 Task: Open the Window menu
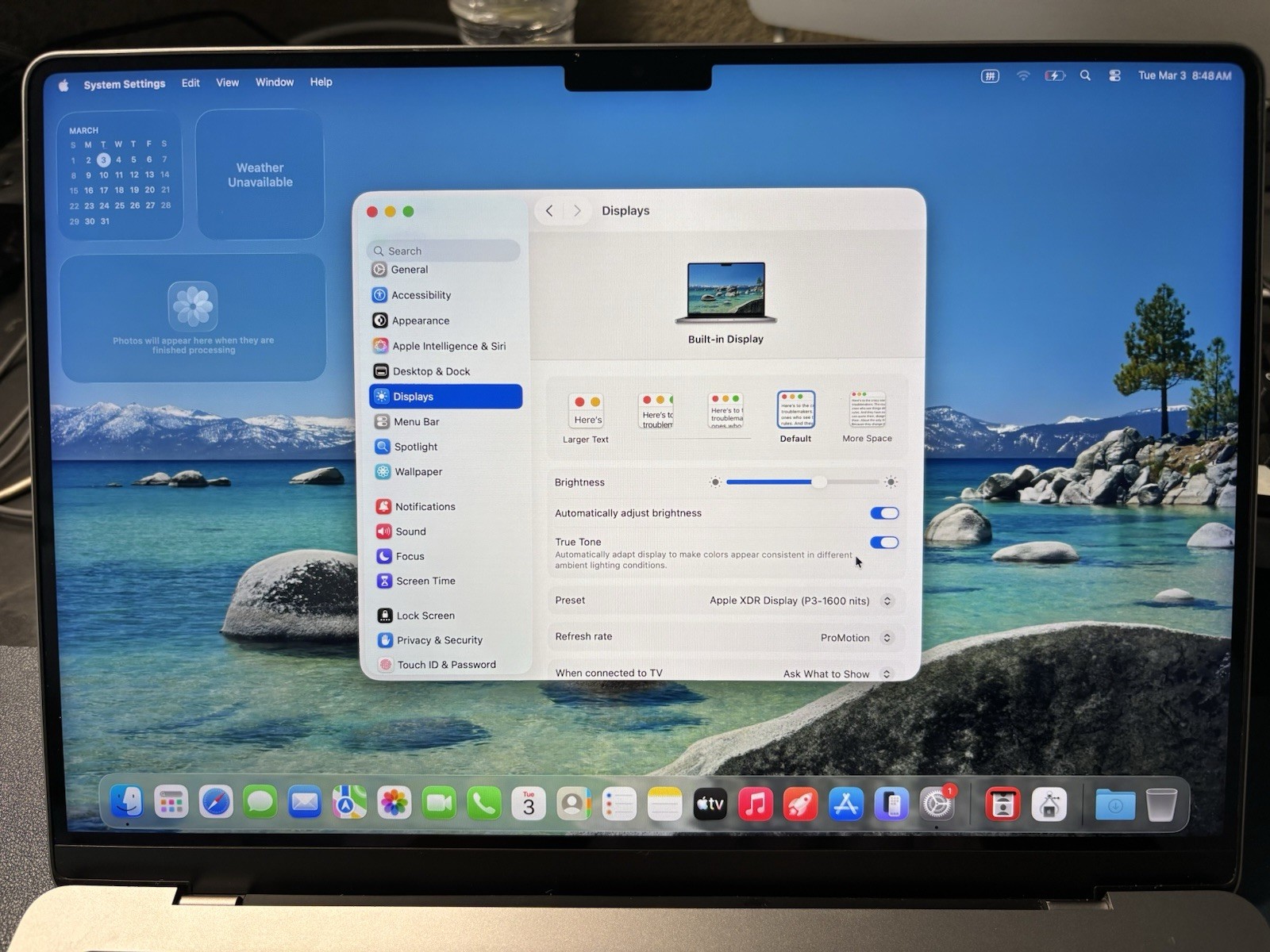(275, 83)
